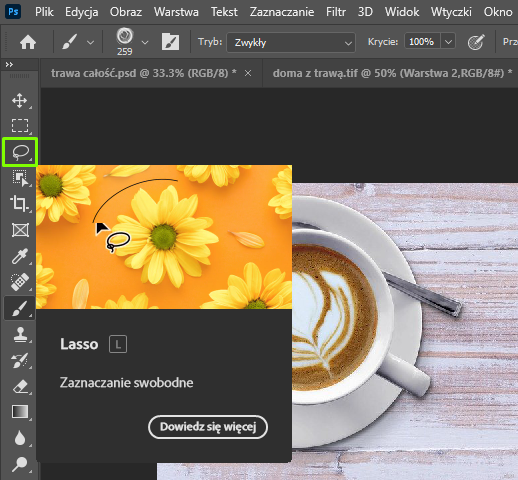Select the Gradient tool
Image resolution: width=518 pixels, height=480 pixels.
pos(20,412)
